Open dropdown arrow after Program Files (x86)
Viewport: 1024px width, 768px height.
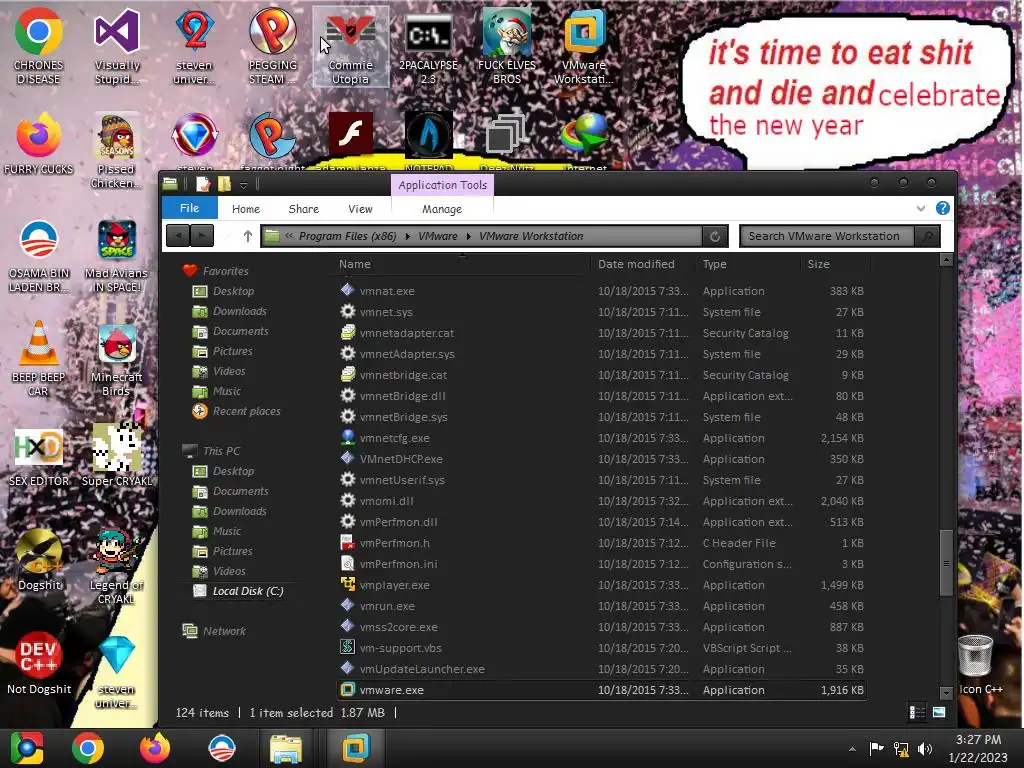(x=408, y=236)
